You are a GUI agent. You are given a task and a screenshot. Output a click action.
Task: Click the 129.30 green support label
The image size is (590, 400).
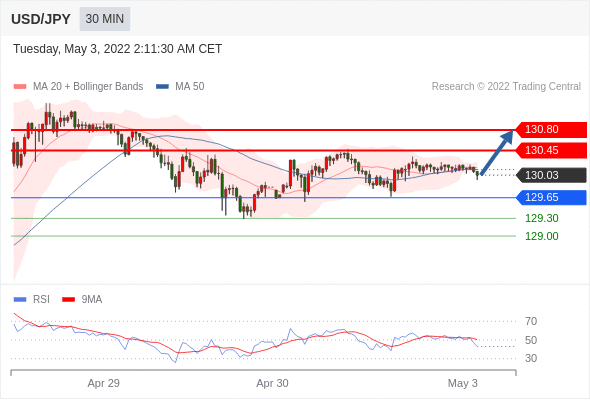pos(541,218)
